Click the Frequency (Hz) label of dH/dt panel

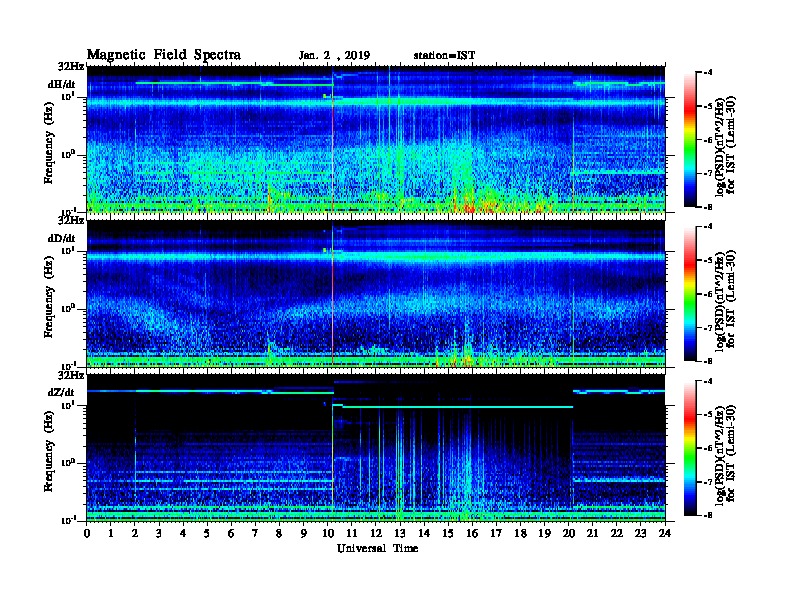tap(48, 143)
